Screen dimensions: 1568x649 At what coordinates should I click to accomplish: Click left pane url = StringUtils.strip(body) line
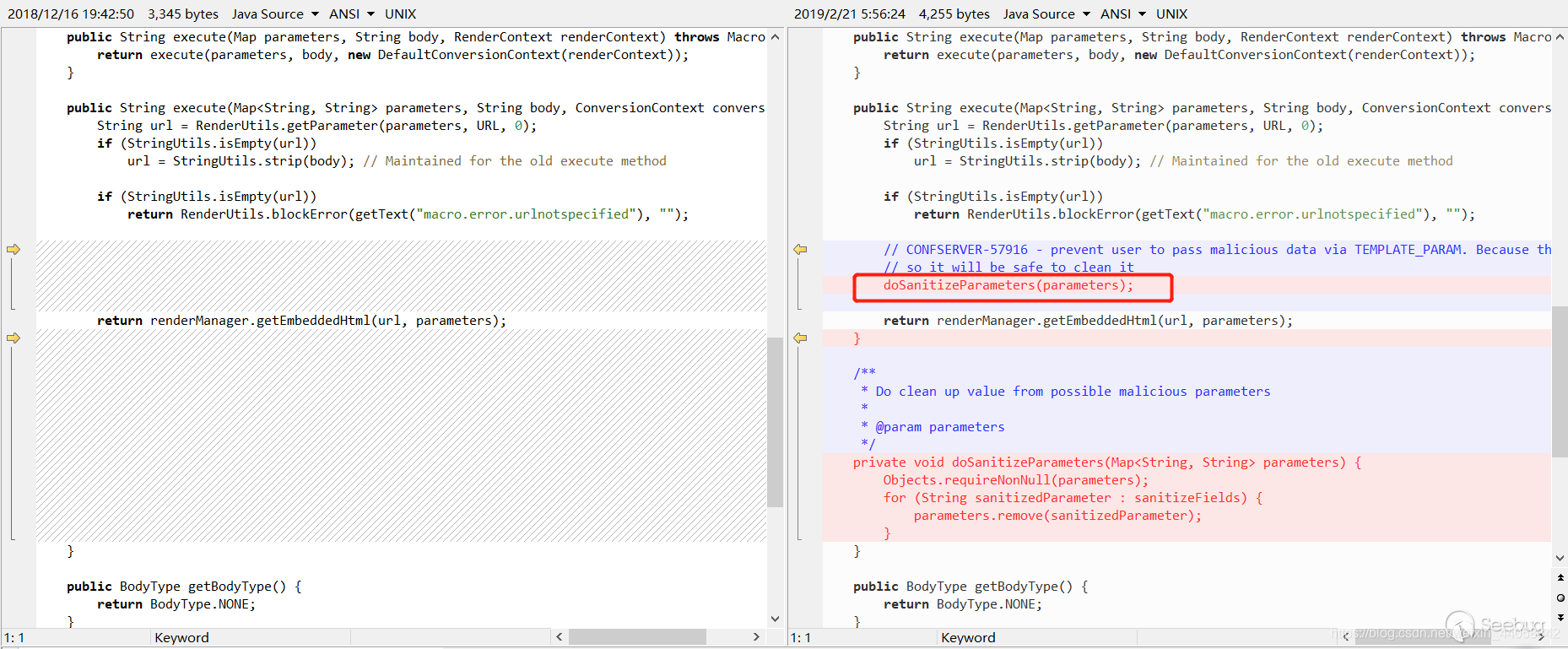[397, 161]
